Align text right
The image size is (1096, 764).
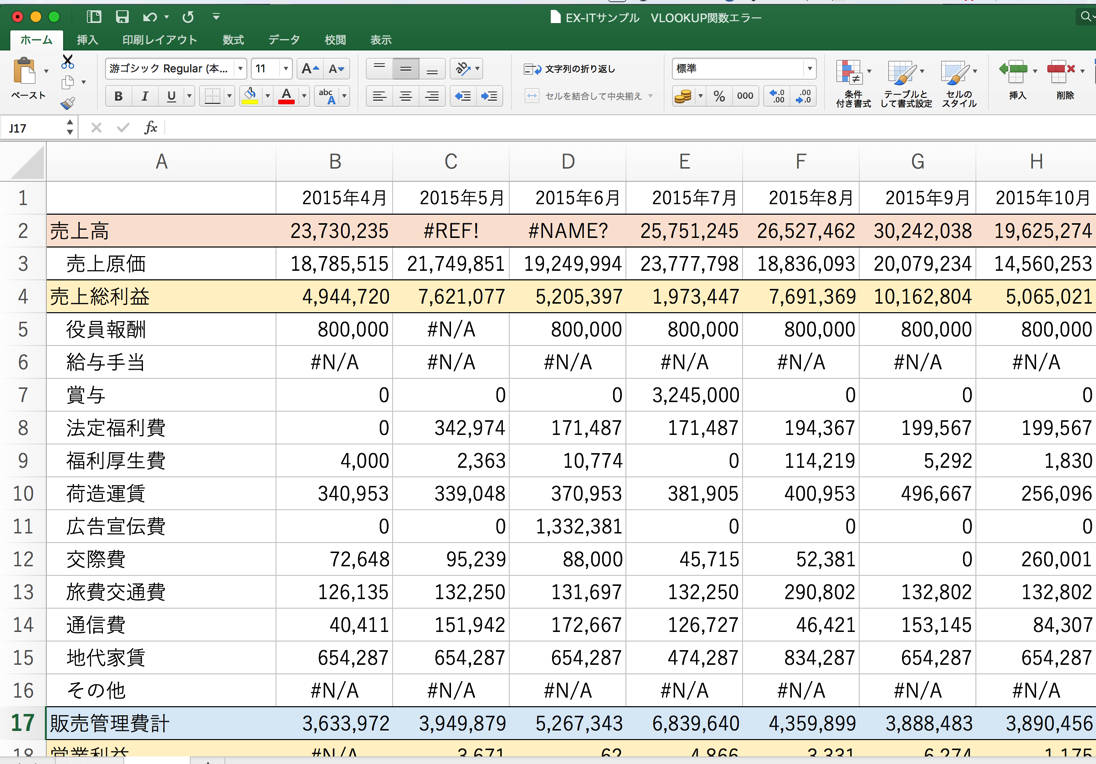[x=432, y=96]
